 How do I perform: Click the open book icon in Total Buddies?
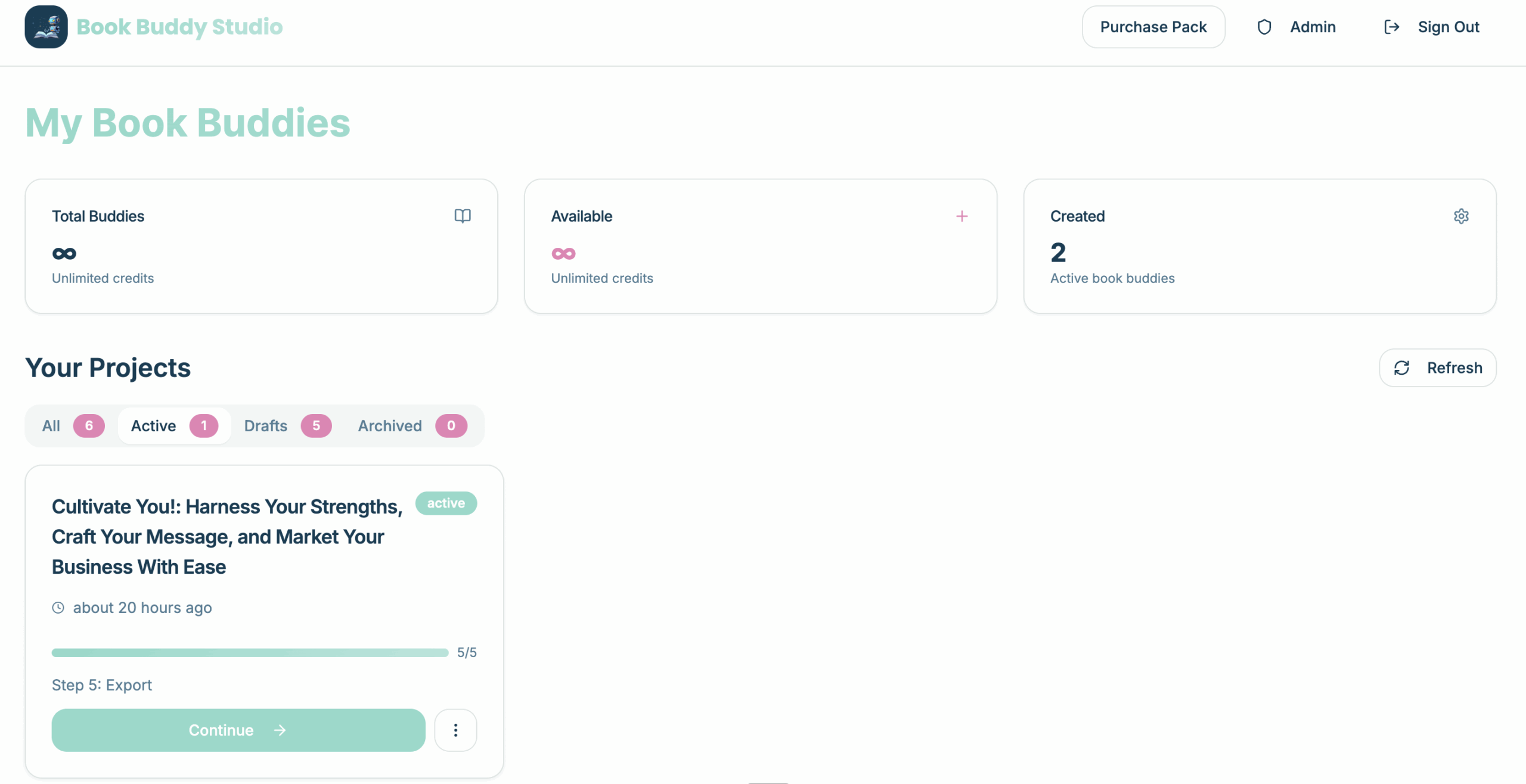pyautogui.click(x=463, y=216)
